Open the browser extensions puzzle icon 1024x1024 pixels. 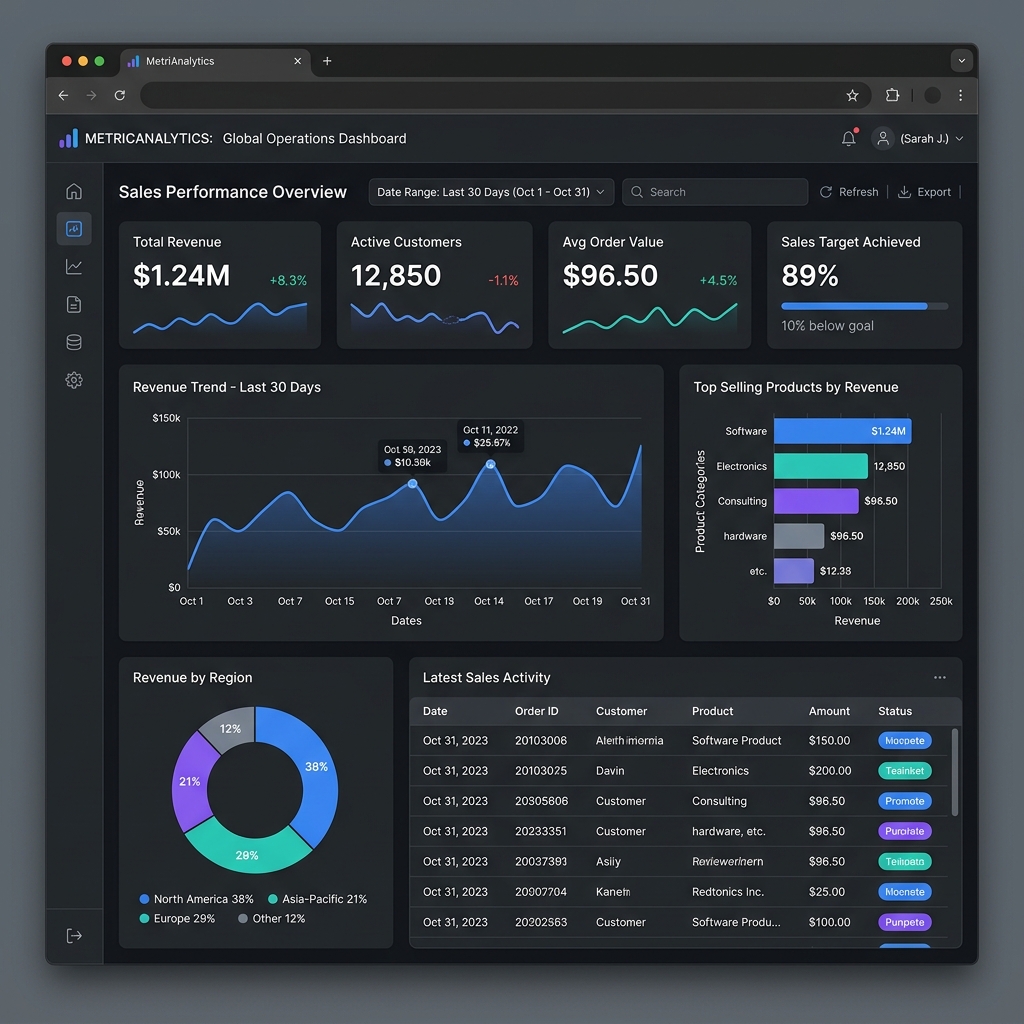coord(892,95)
